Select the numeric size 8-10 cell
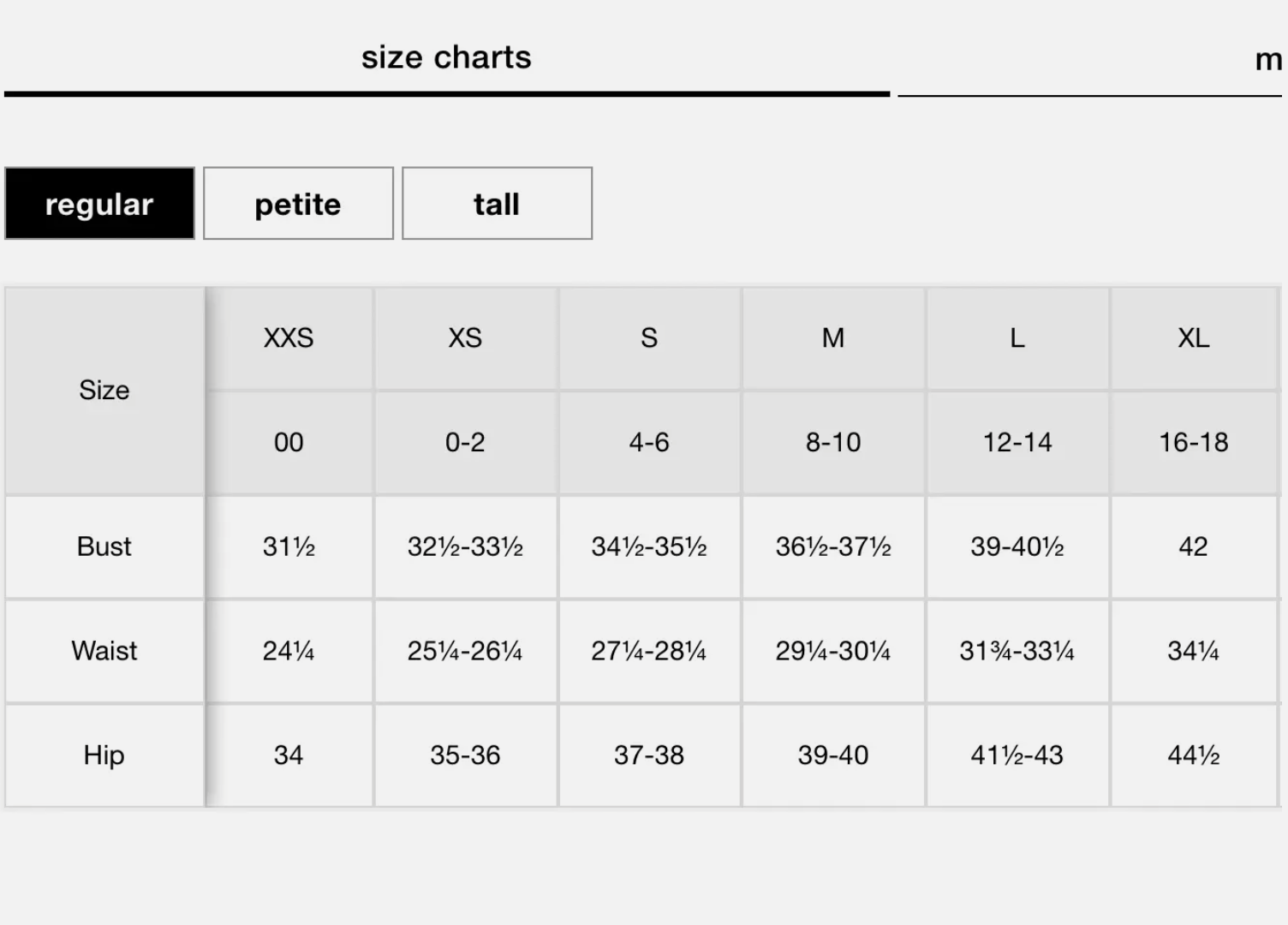This screenshot has width=1288, height=925. pos(833,443)
